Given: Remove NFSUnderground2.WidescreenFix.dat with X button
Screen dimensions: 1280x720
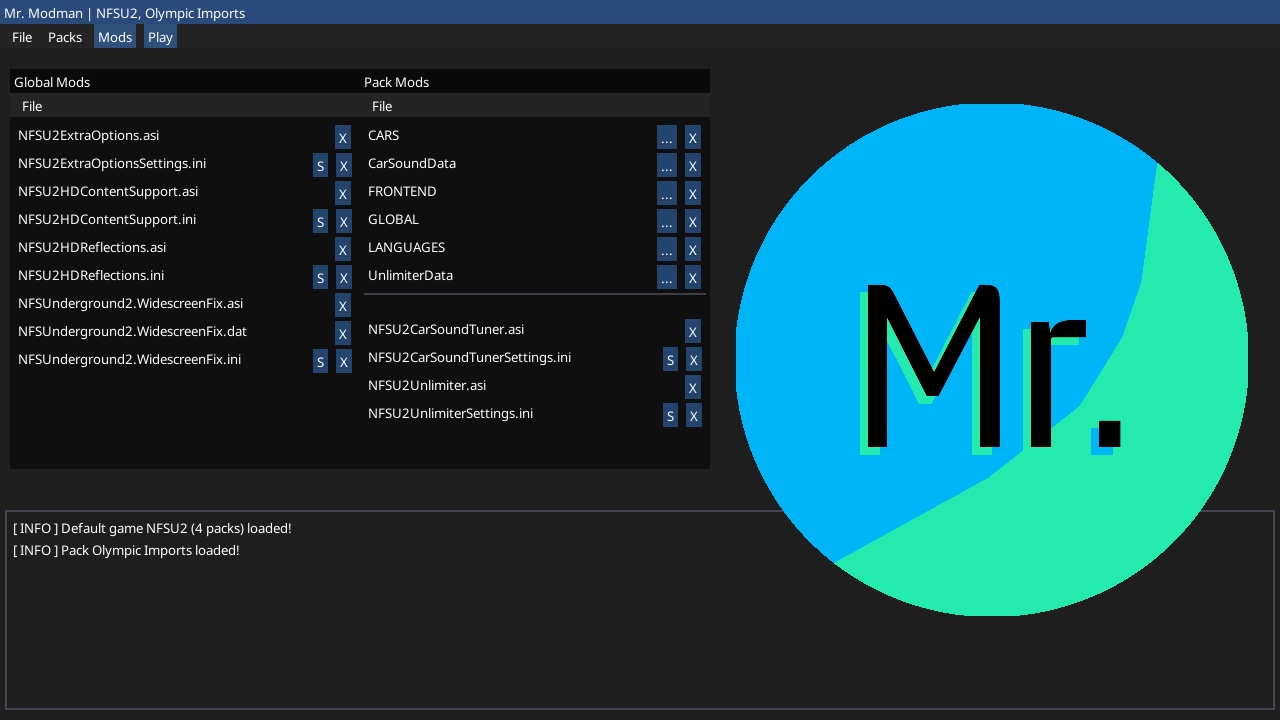Looking at the screenshot, I should pyautogui.click(x=343, y=334).
